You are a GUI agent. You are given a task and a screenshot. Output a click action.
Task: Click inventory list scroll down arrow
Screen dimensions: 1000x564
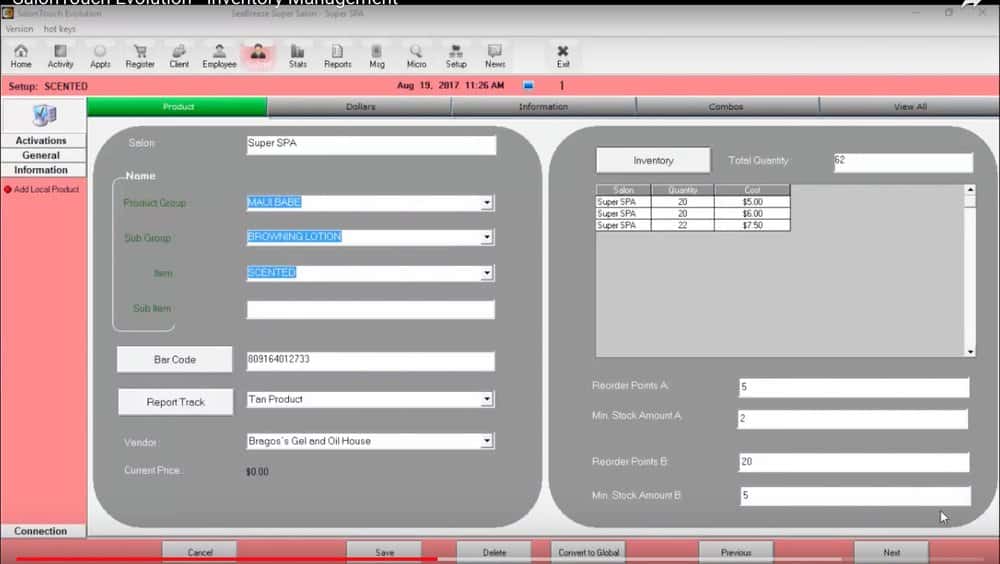point(970,352)
